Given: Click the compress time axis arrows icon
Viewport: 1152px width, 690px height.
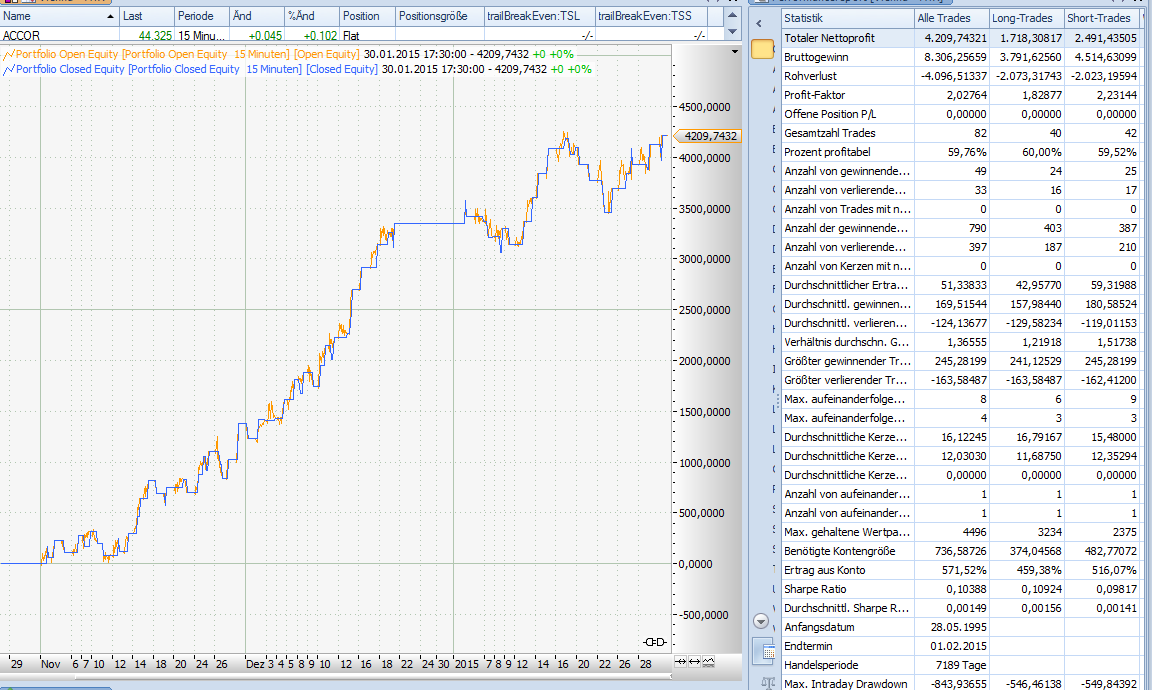Looking at the screenshot, I should 681,662.
